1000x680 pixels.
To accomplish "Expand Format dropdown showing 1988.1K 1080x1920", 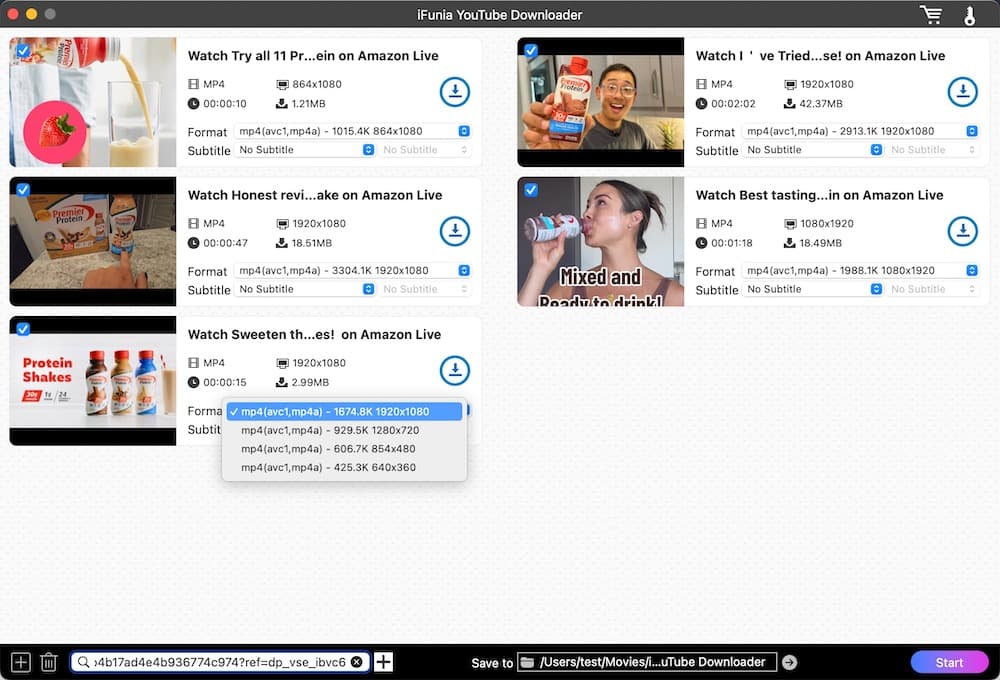I will coord(861,270).
